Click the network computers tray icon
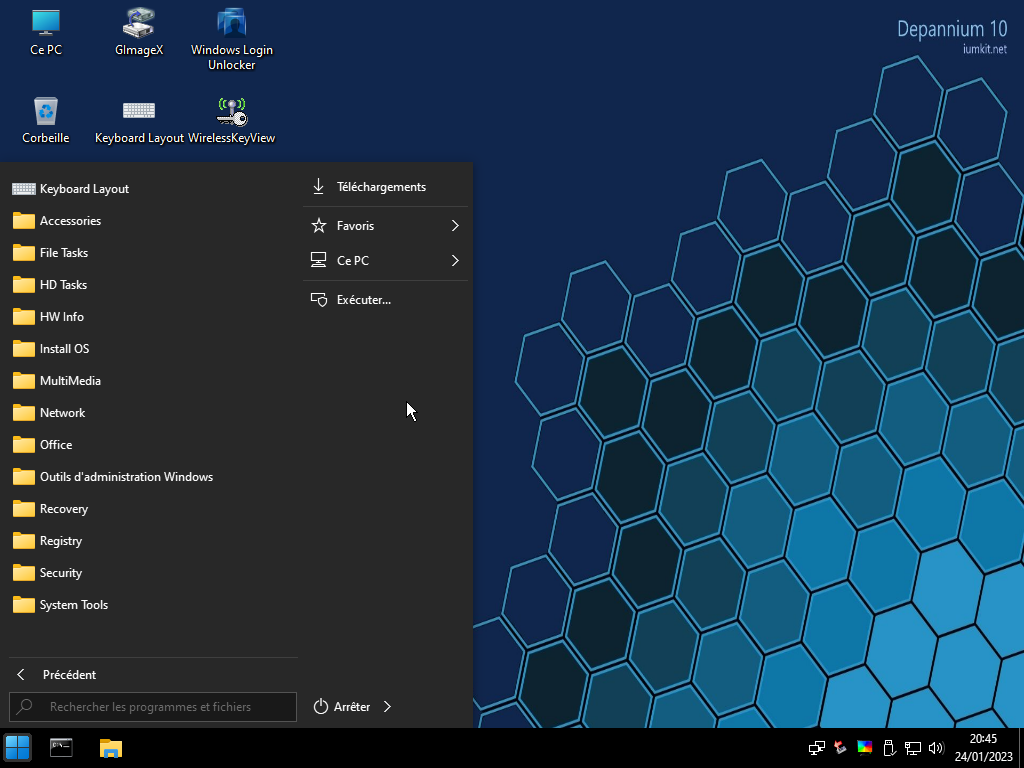The height and width of the screenshot is (768, 1024). [x=816, y=748]
